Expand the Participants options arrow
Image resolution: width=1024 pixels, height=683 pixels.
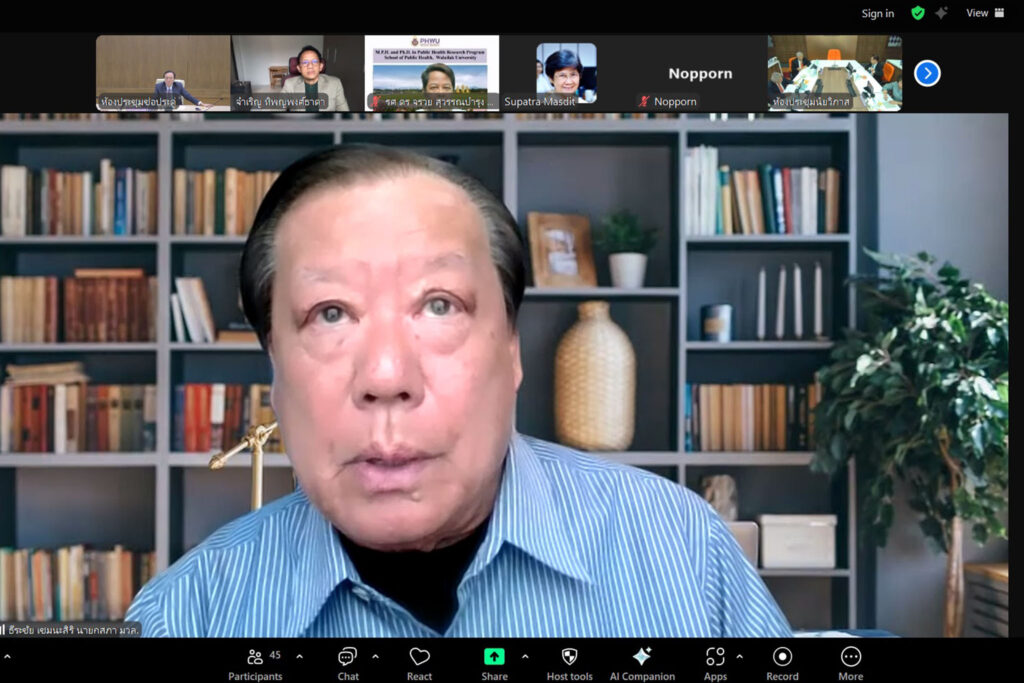299,657
